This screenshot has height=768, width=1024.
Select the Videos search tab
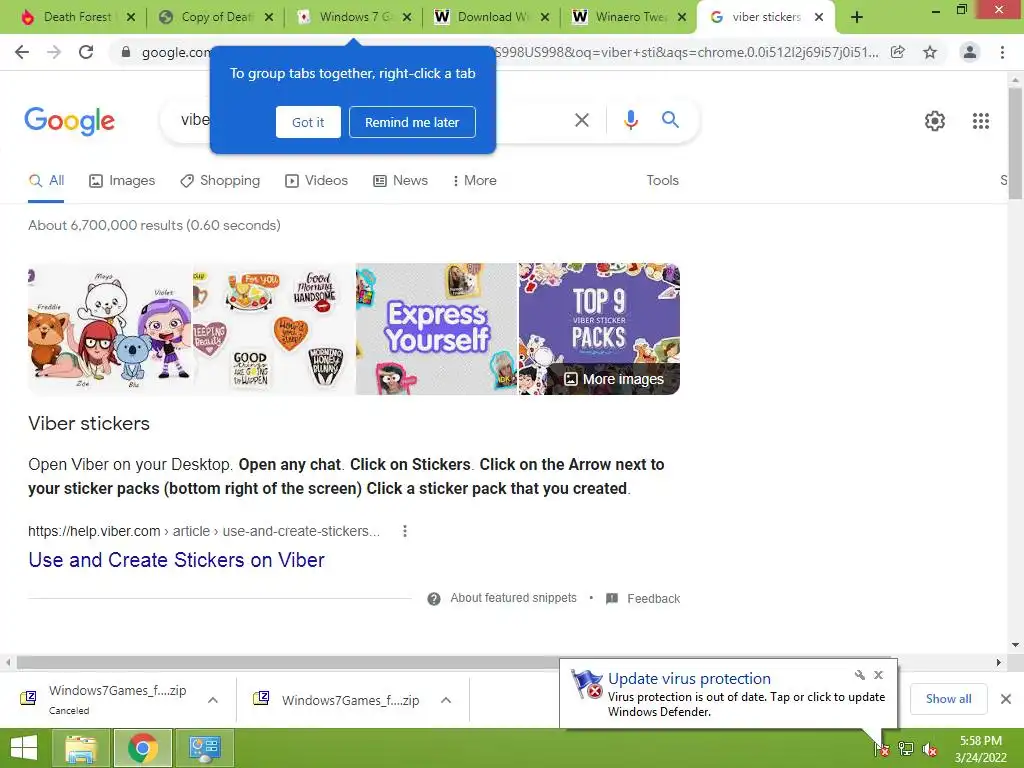coord(317,180)
